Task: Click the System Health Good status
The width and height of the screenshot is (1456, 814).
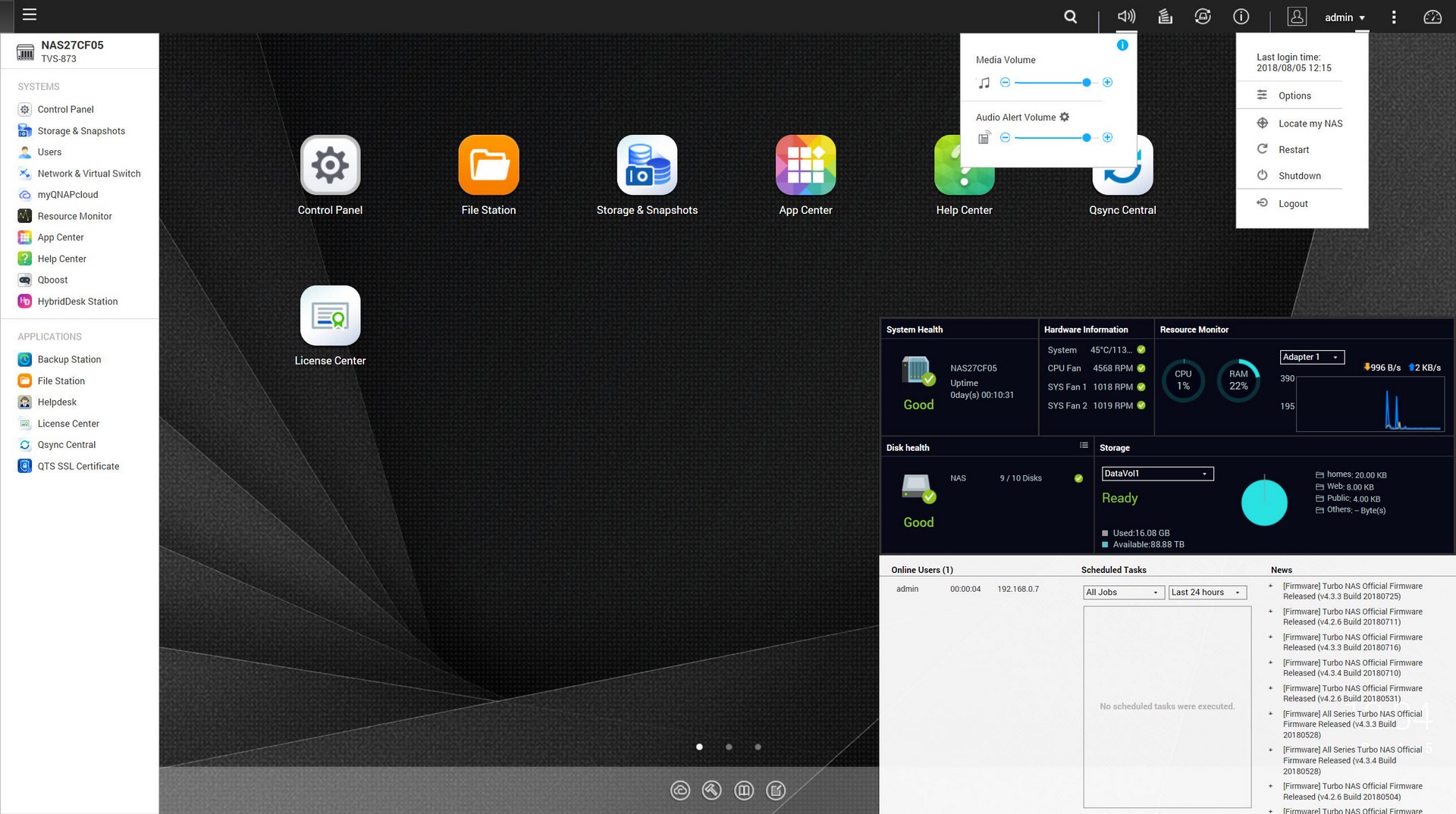Action: click(918, 405)
